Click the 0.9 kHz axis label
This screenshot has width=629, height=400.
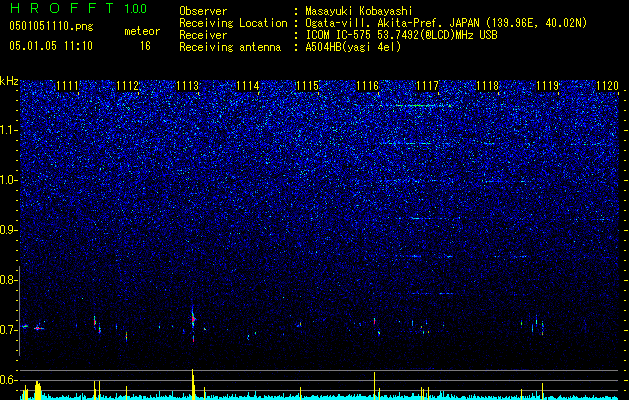[8, 230]
